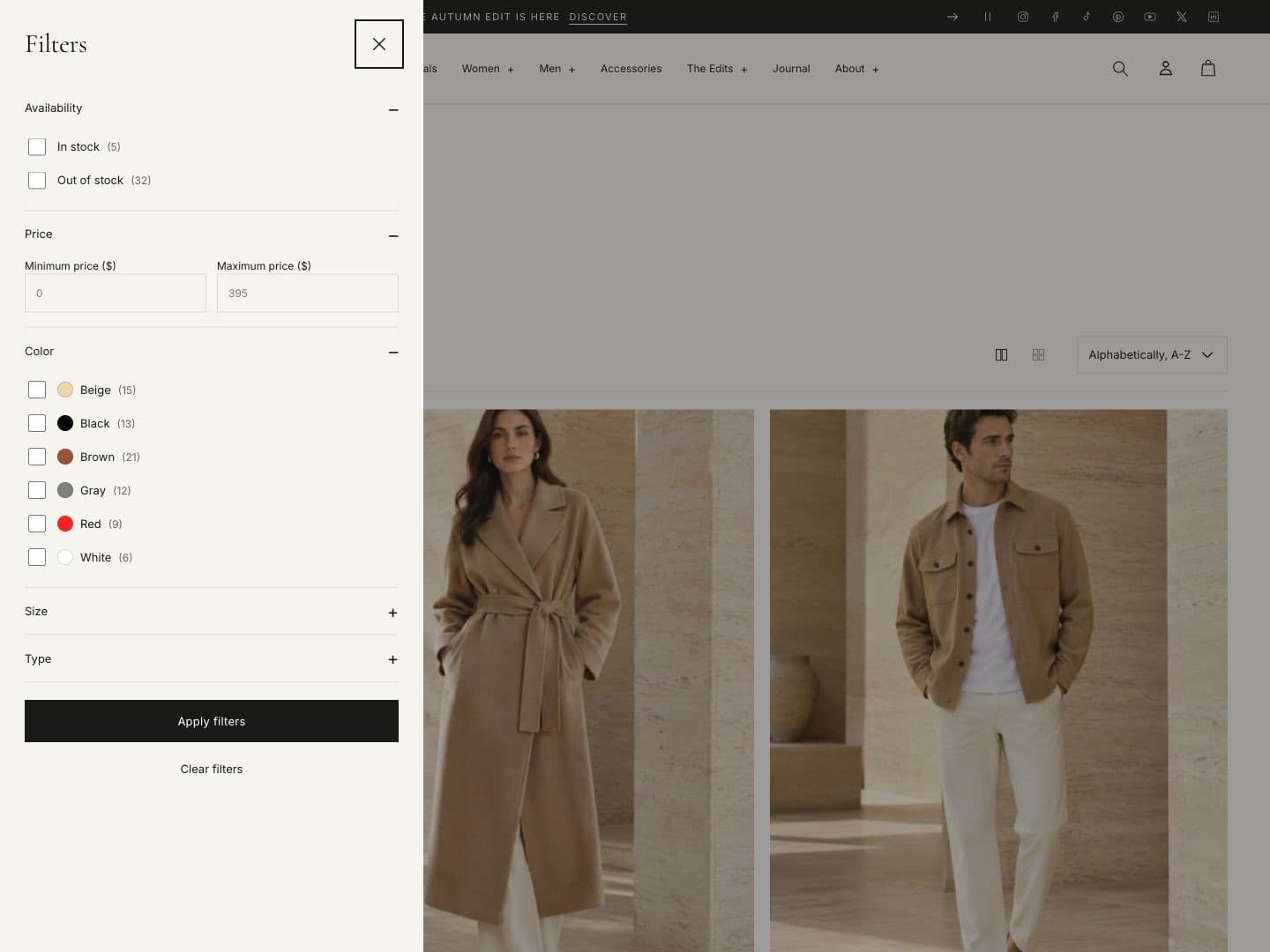
Task: Click the Red color swatch
Action: [x=65, y=524]
